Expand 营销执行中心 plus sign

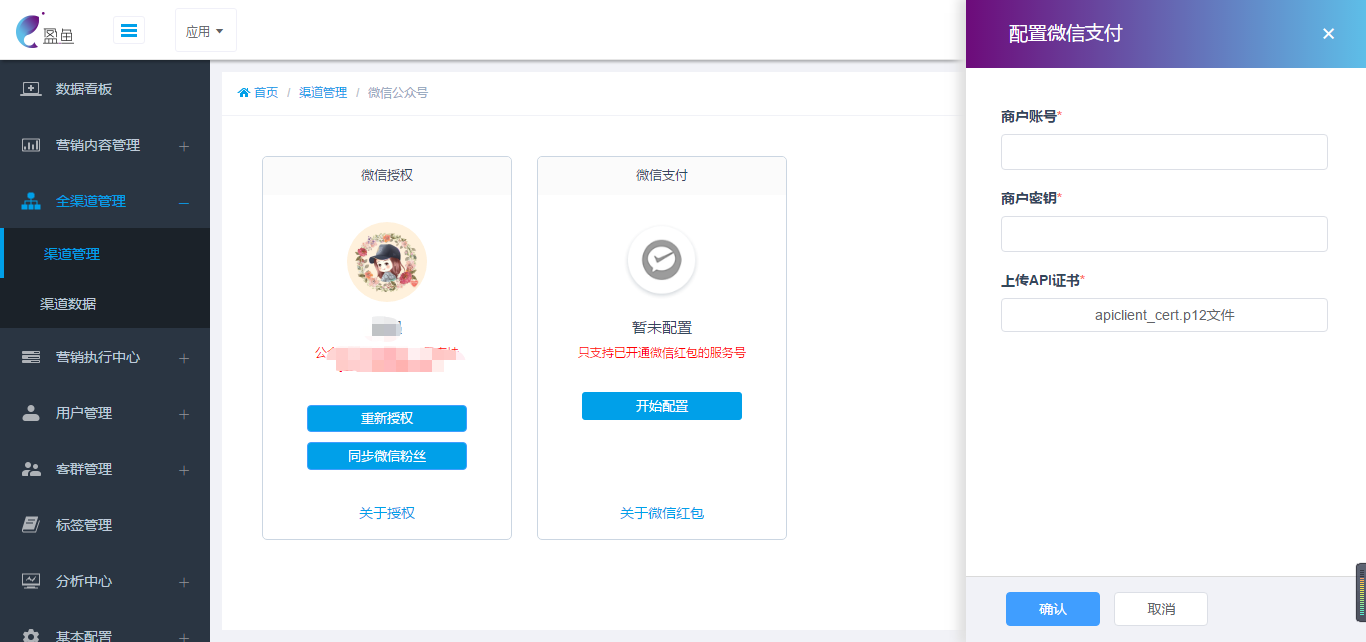184,358
